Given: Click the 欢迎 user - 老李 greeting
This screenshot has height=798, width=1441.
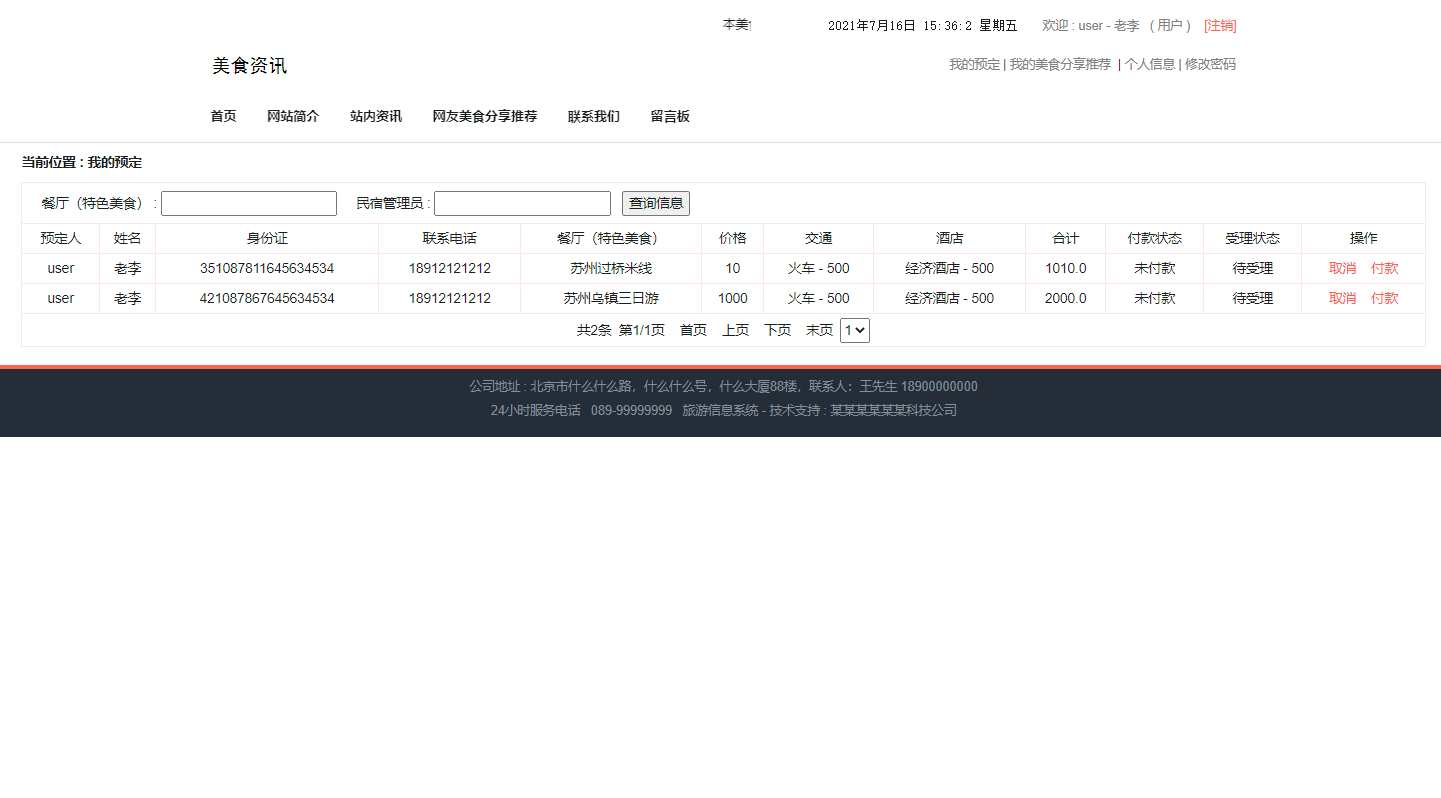Looking at the screenshot, I should point(1117,26).
